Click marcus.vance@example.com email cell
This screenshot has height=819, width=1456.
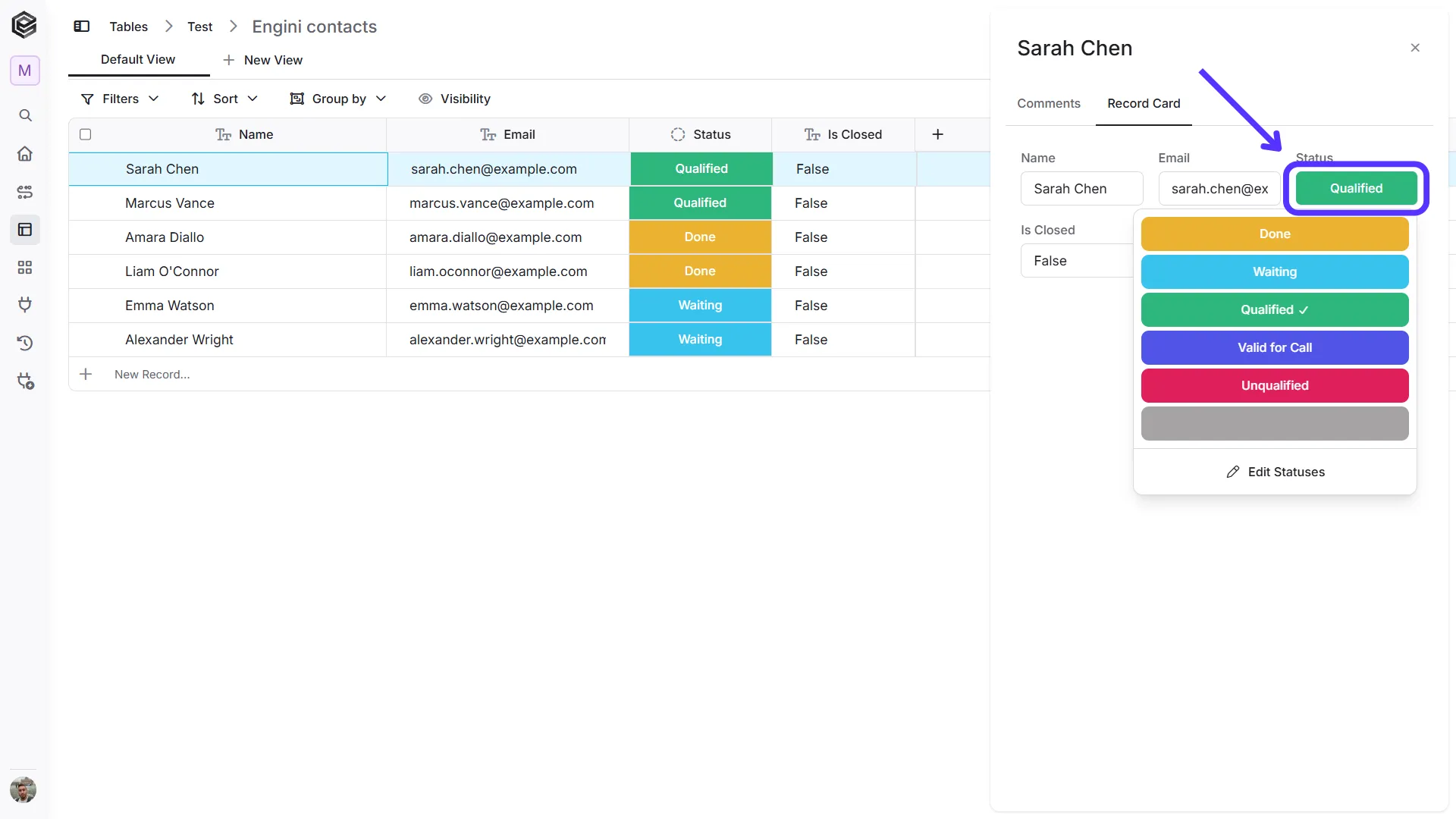click(x=507, y=203)
